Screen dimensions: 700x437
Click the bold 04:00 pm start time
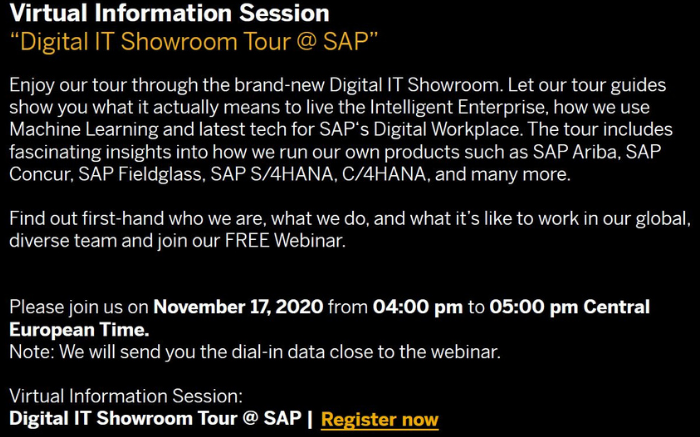pos(418,307)
